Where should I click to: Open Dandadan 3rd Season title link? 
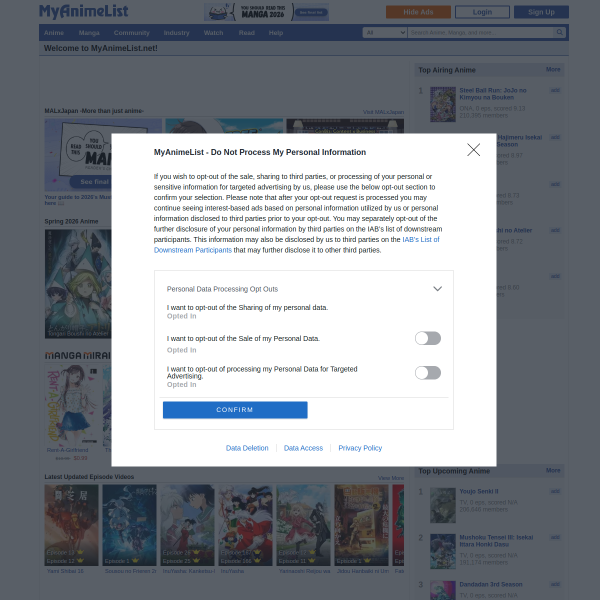click(491, 584)
